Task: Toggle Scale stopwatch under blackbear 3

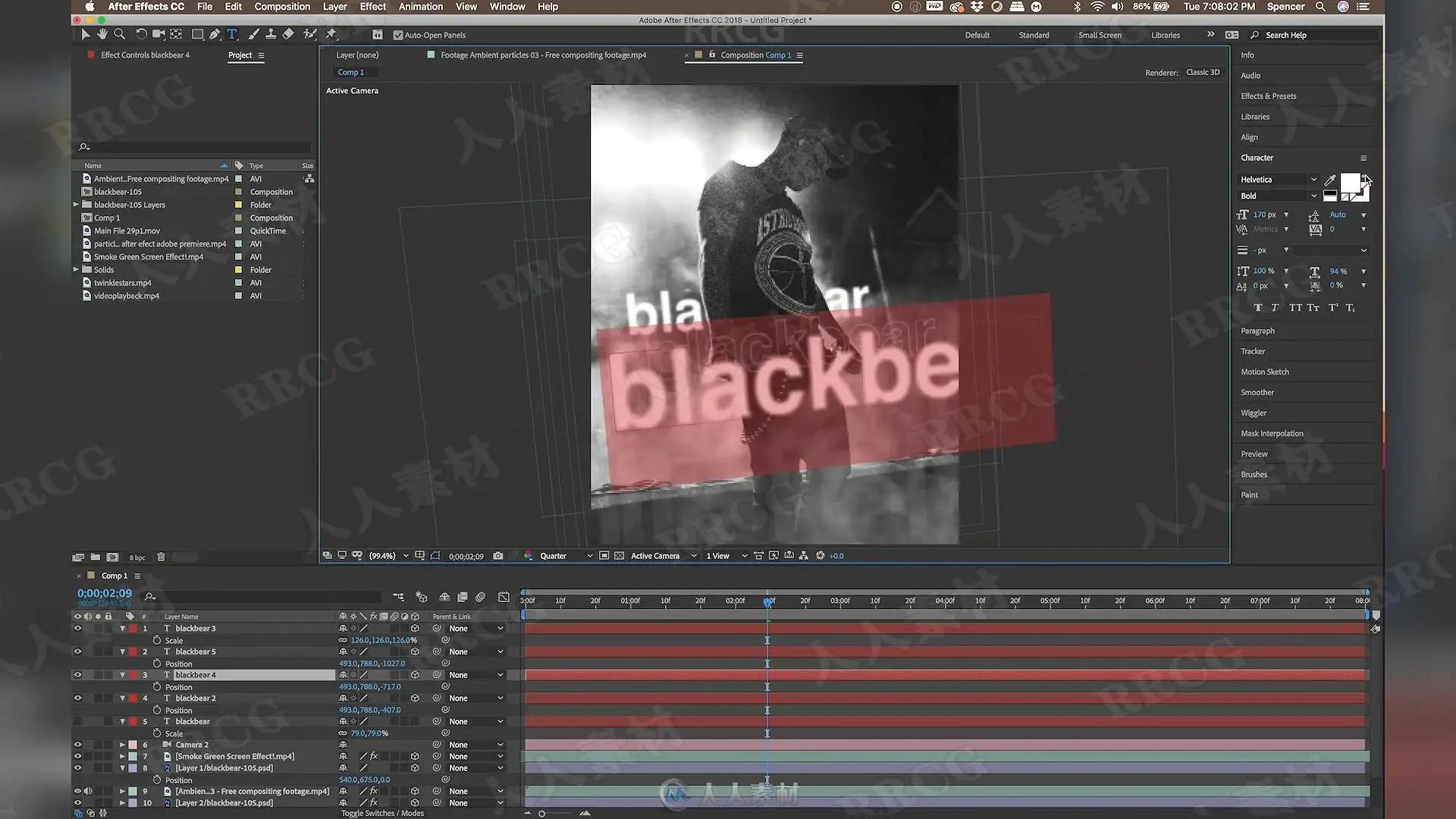Action: point(157,641)
